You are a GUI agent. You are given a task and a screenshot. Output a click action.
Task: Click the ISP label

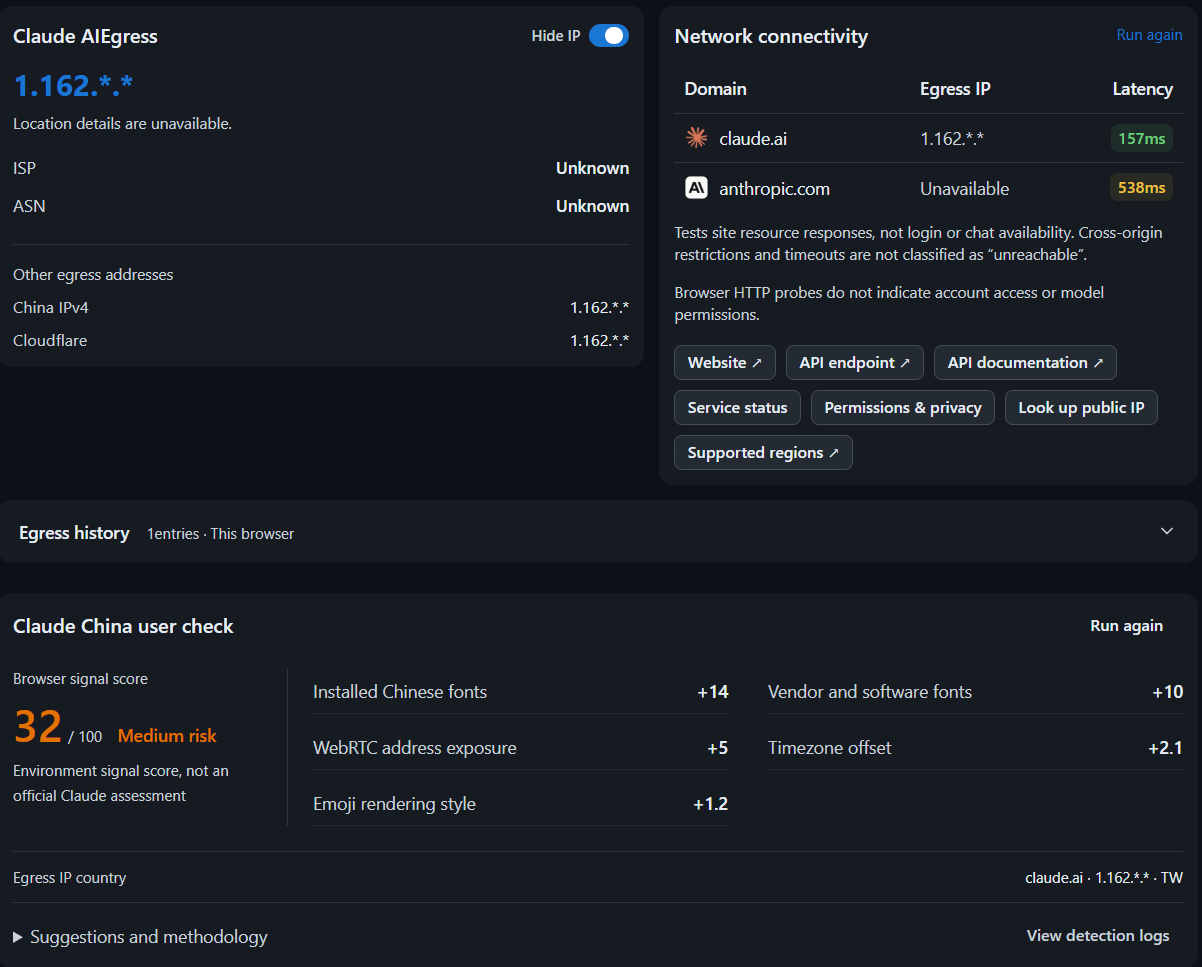point(25,168)
